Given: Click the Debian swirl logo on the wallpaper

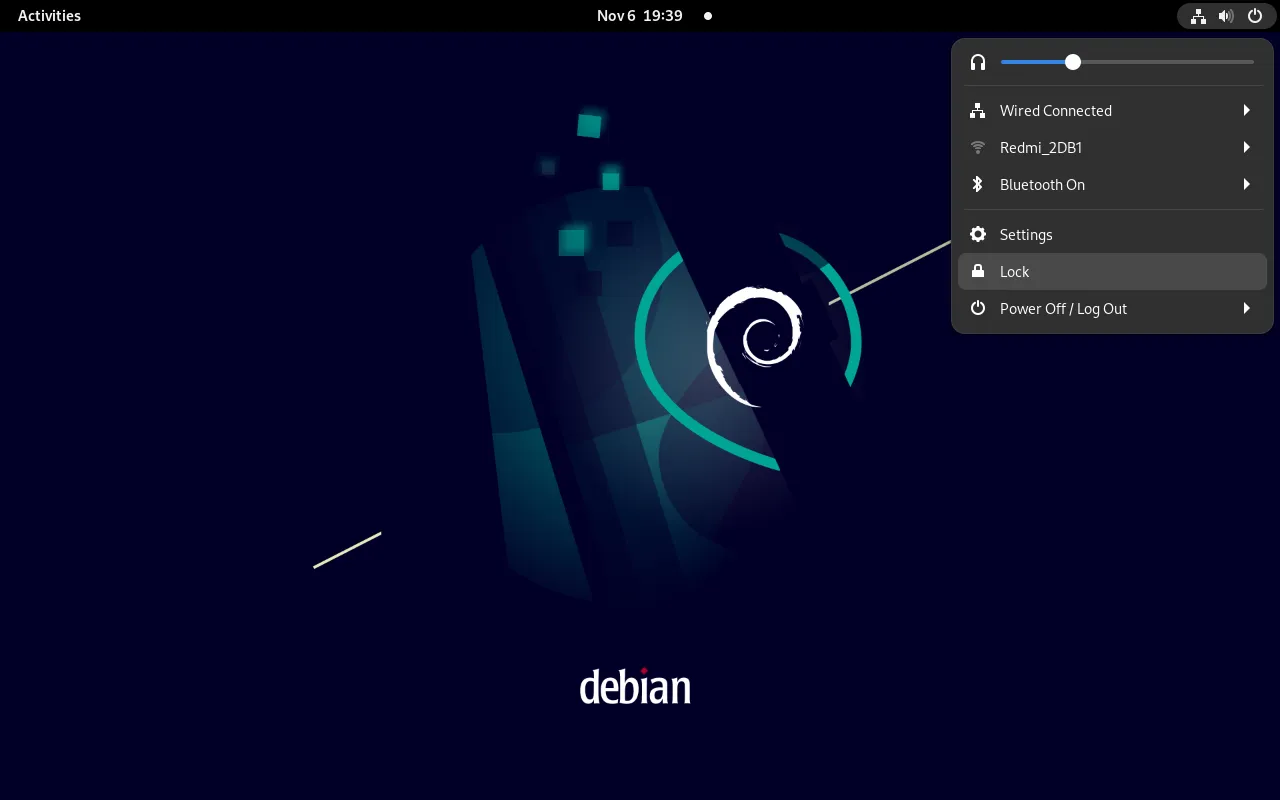Looking at the screenshot, I should pyautogui.click(x=754, y=345).
